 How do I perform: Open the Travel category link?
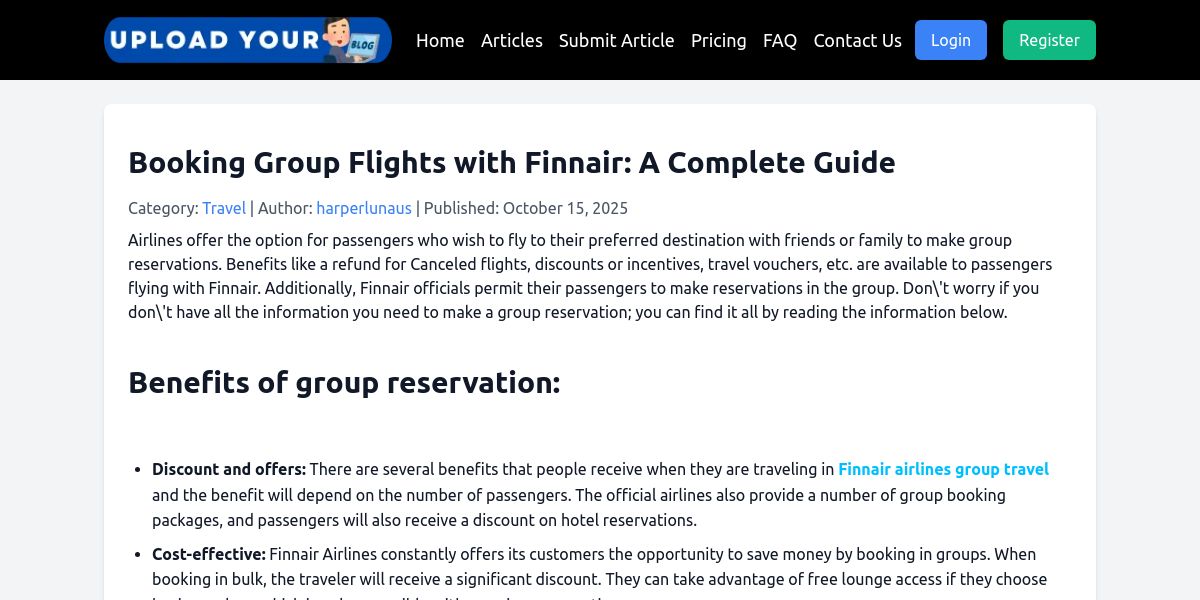click(224, 208)
